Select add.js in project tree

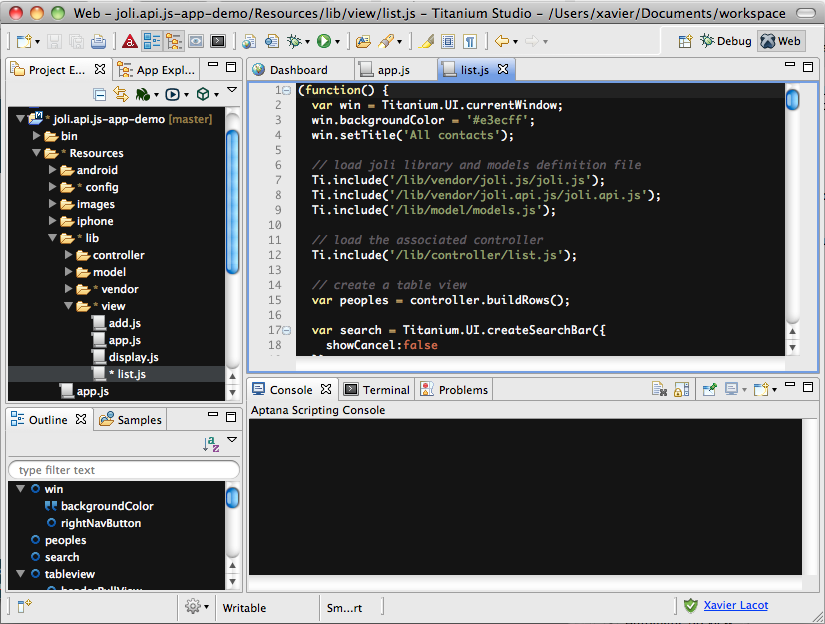(x=125, y=323)
